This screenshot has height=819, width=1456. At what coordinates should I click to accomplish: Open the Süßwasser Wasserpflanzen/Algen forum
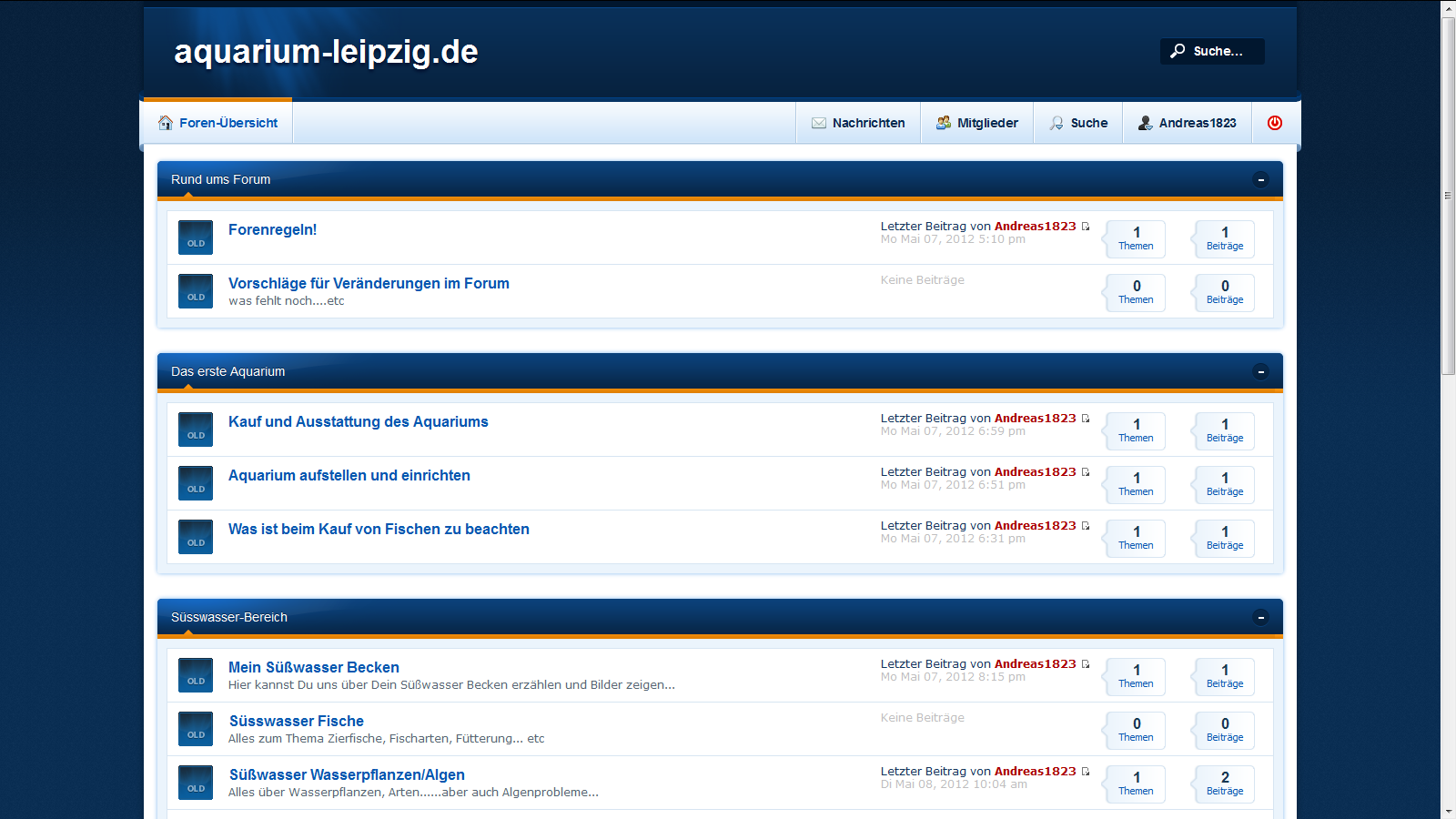pyautogui.click(x=347, y=775)
